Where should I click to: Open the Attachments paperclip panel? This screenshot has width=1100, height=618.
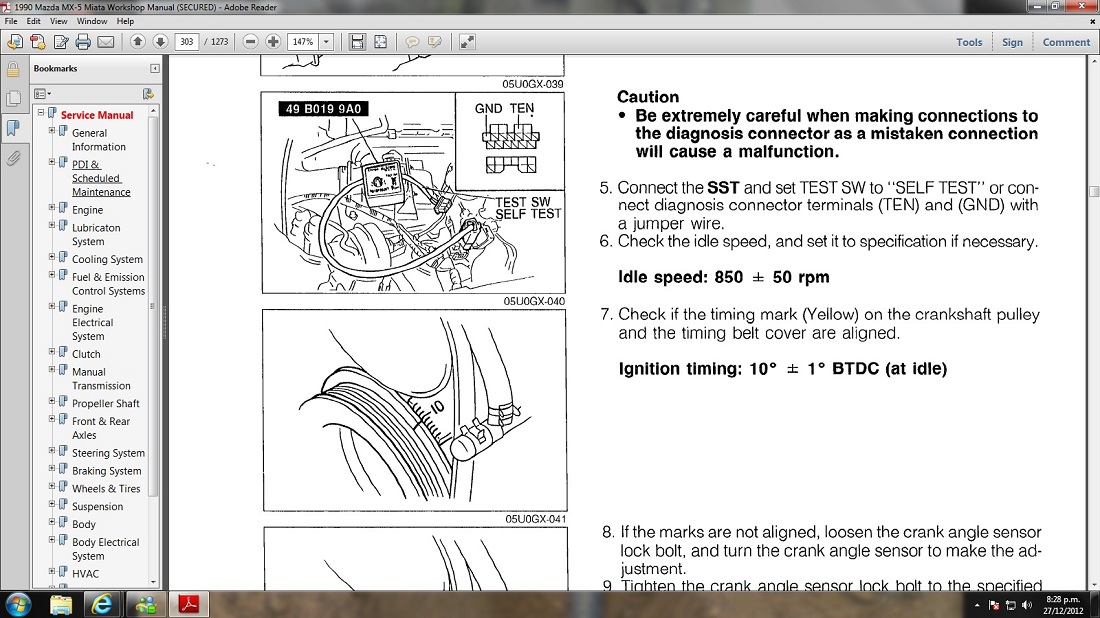[13, 158]
